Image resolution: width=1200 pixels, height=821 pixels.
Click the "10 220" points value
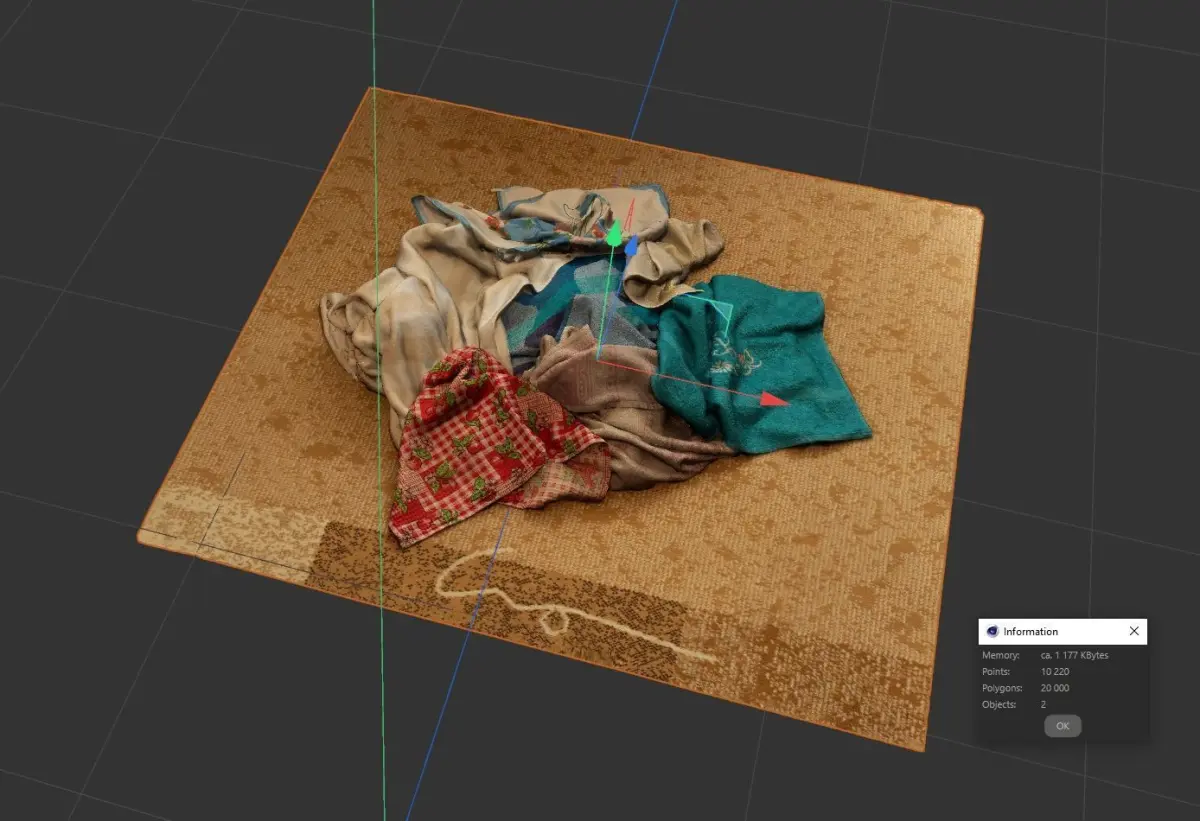[1054, 672]
